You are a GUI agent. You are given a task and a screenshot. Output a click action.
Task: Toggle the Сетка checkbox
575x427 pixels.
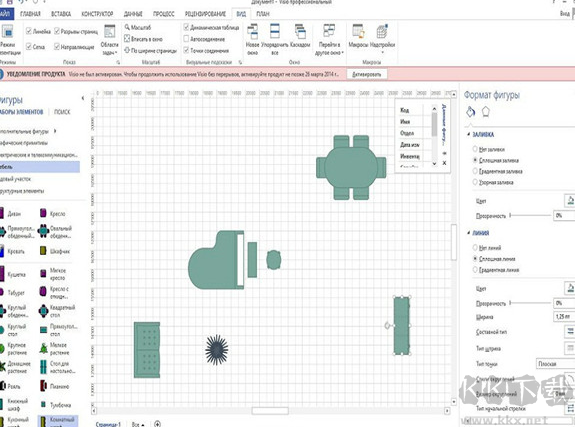[x=29, y=46]
